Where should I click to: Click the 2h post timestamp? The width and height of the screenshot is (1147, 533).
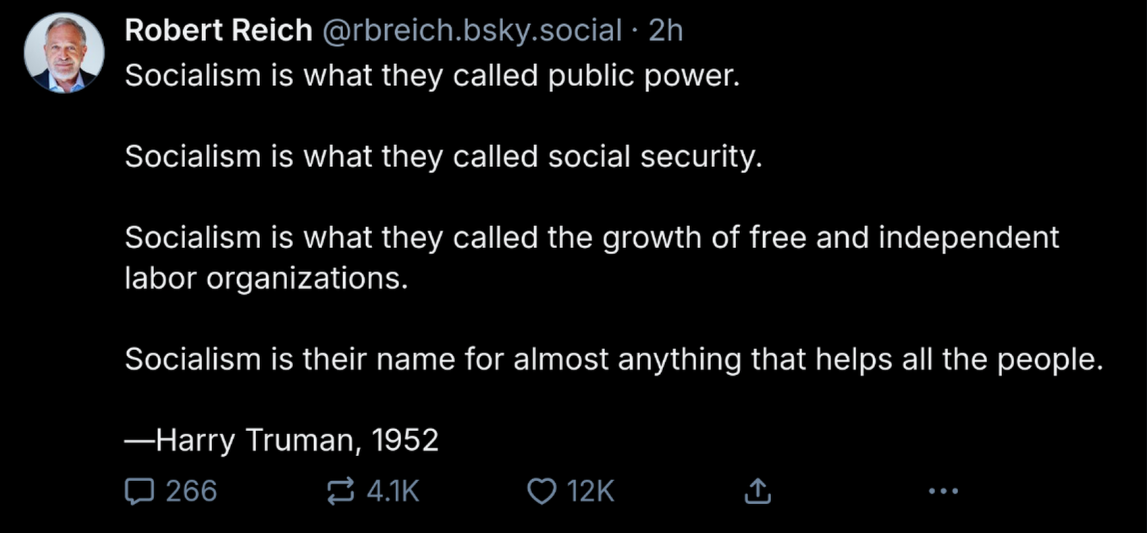tap(665, 31)
